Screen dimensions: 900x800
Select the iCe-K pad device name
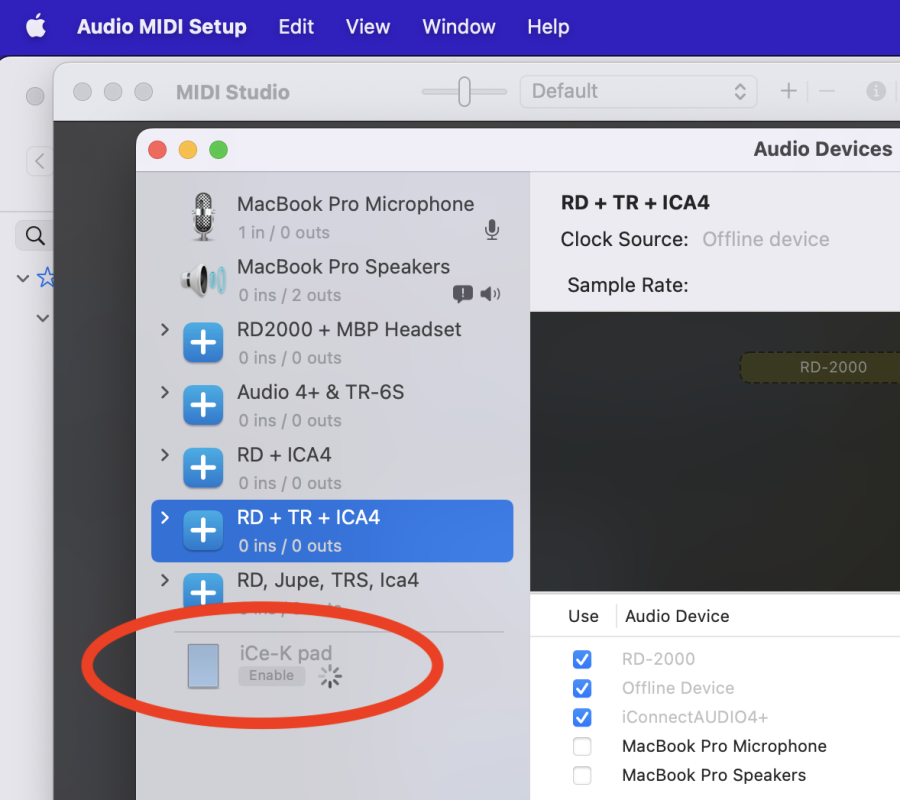(x=286, y=653)
